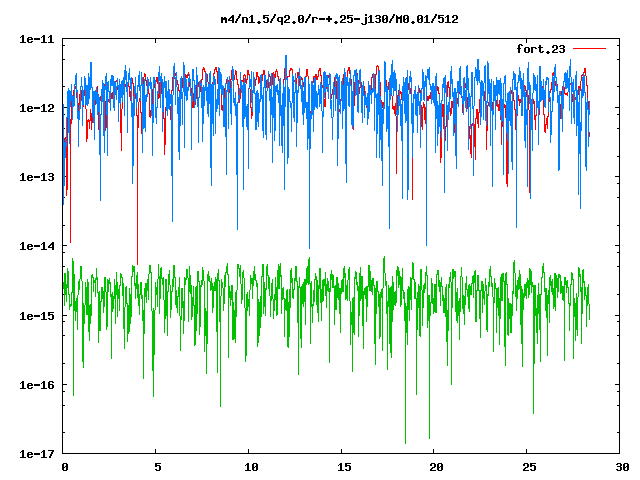The width and height of the screenshot is (640, 480).
Task: Click the 1e-16 y-axis label
Action: pos(37,385)
